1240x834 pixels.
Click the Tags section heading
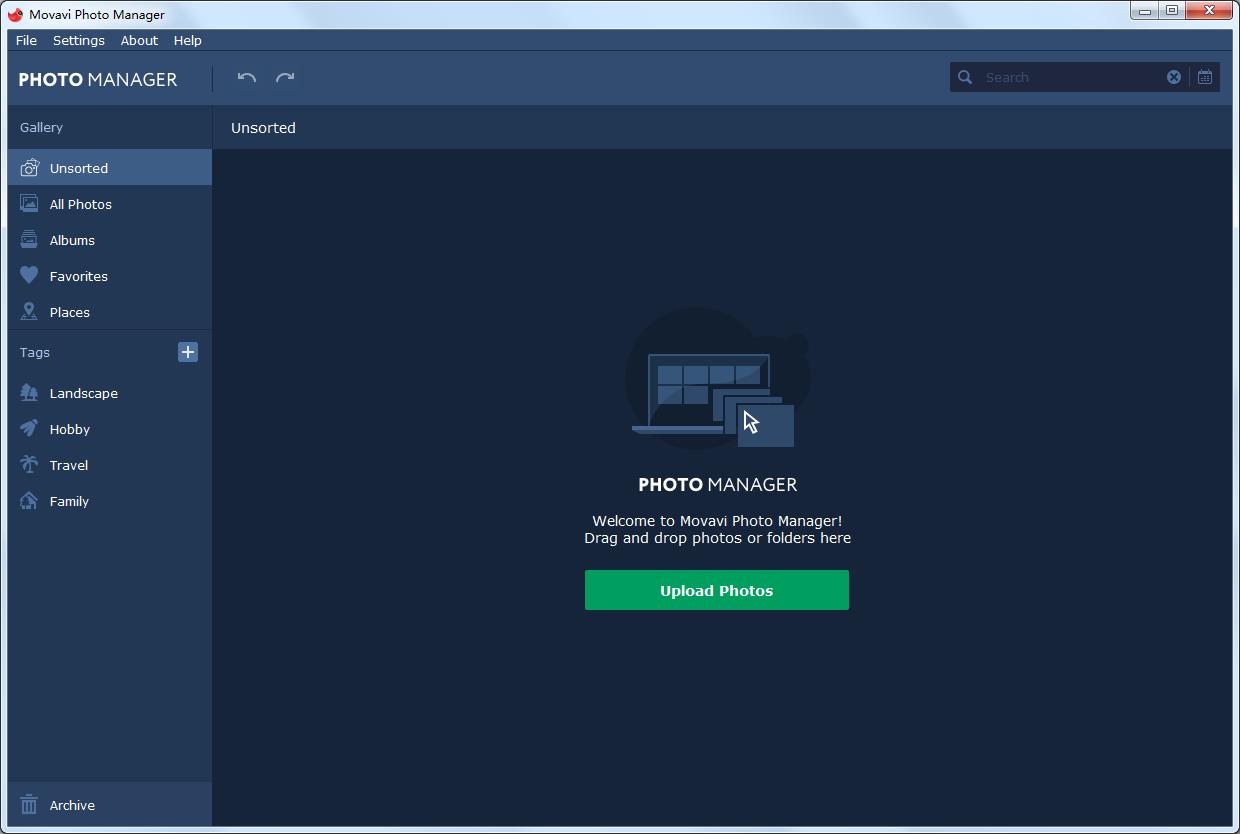[35, 352]
